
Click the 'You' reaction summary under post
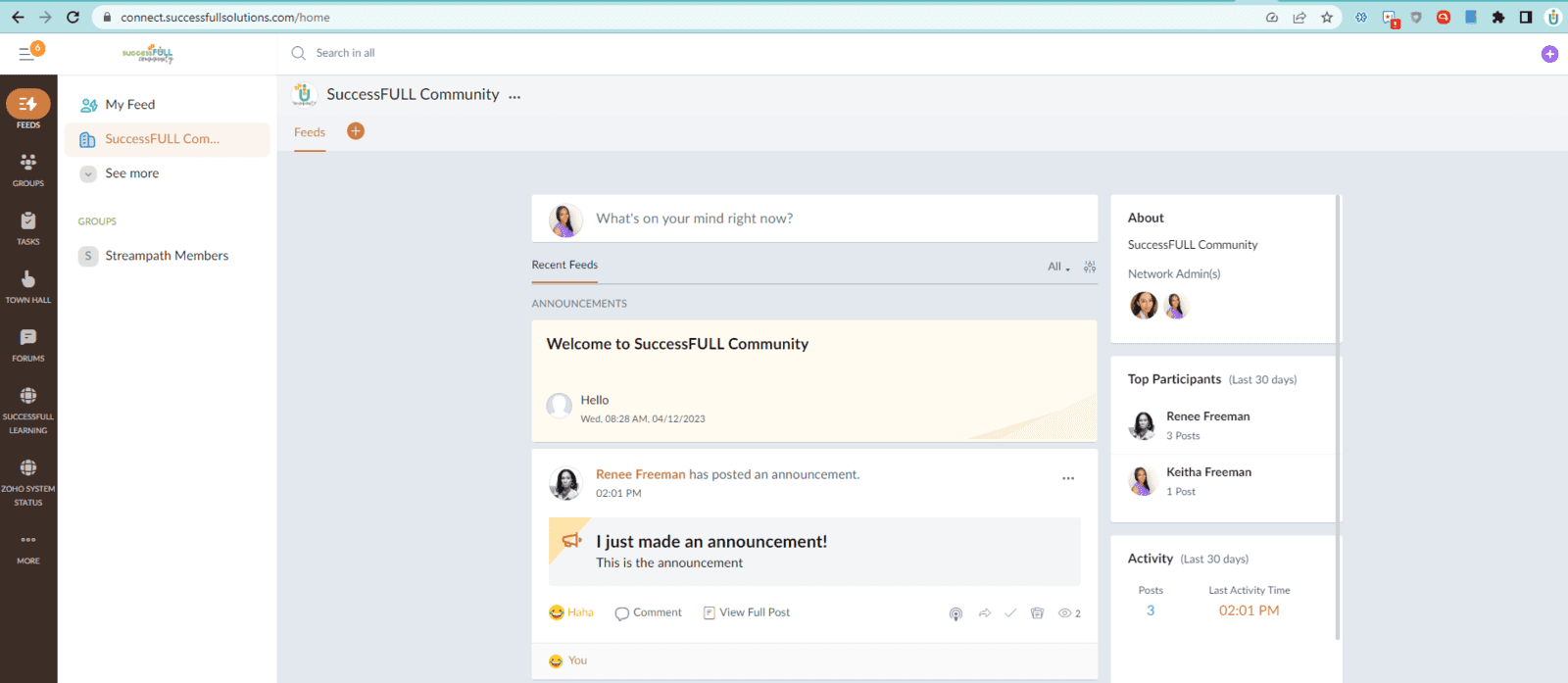click(568, 660)
